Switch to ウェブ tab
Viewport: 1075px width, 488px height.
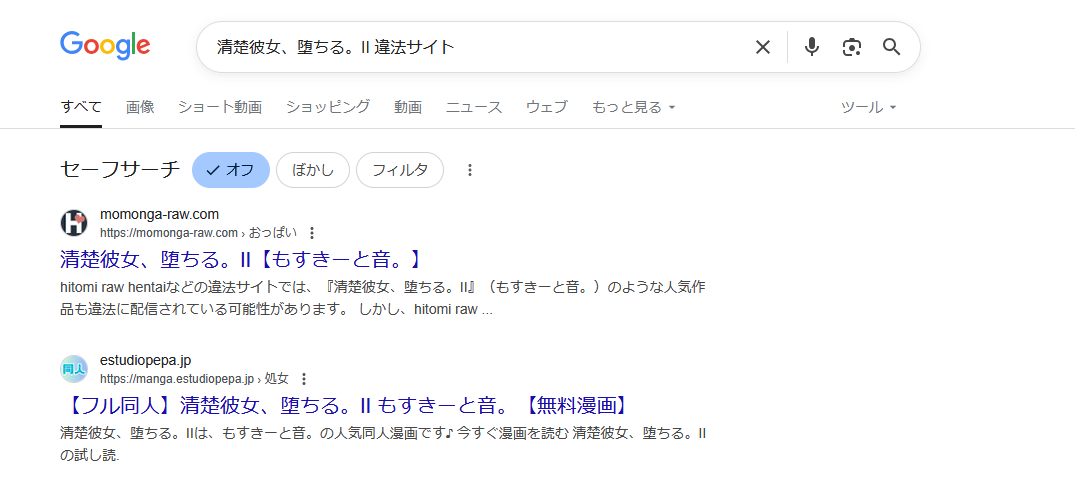point(547,107)
